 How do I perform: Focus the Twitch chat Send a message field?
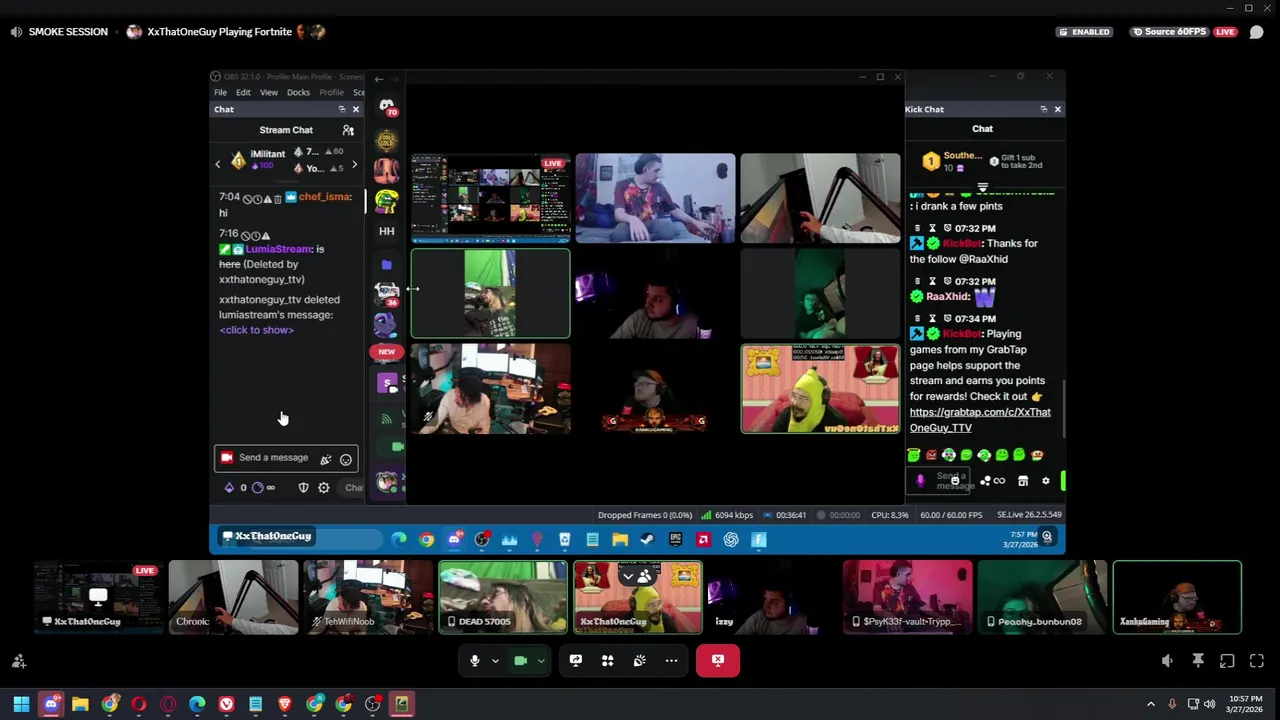286,458
